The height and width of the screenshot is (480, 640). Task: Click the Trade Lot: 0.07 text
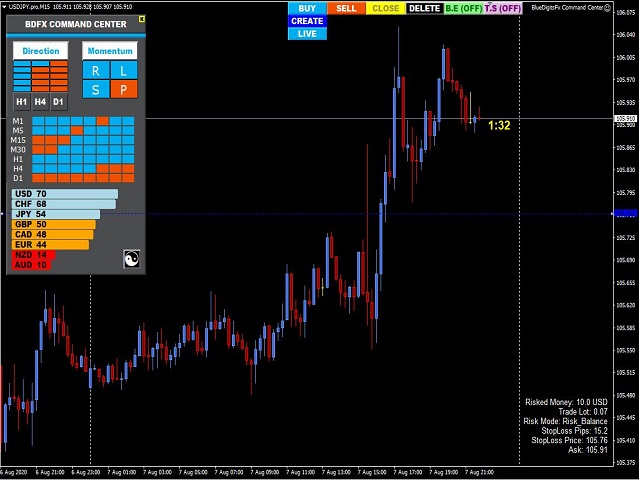583,412
